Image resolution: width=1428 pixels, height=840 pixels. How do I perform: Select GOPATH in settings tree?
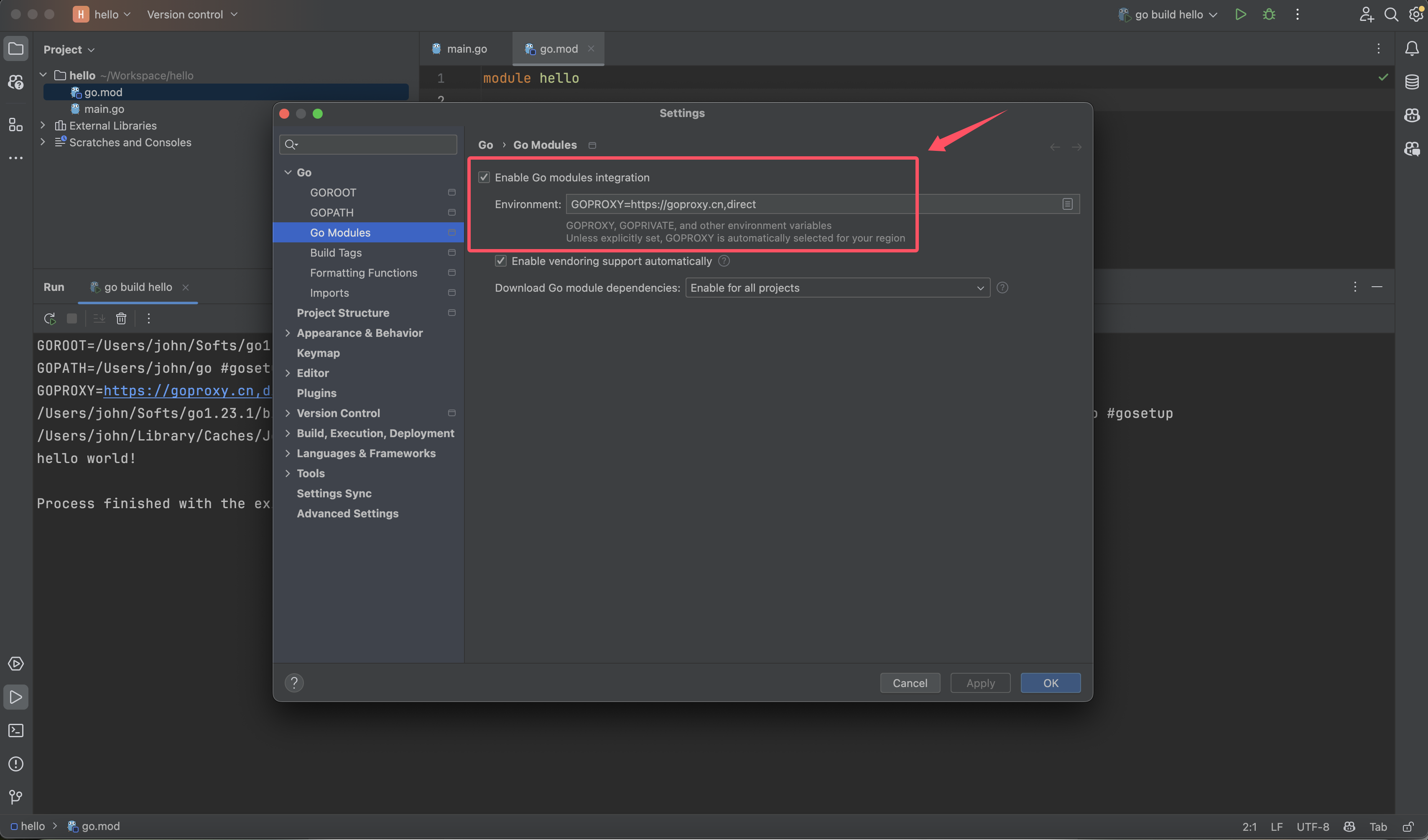click(x=331, y=212)
